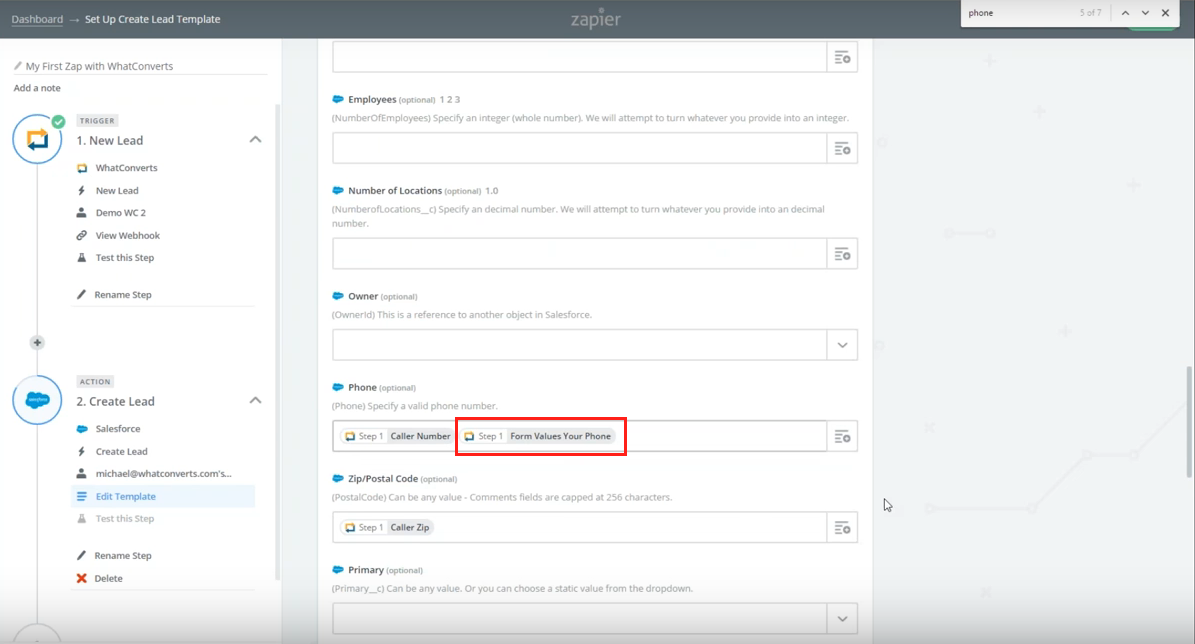Insert field for Phone input
This screenshot has height=644, width=1195.
842,437
